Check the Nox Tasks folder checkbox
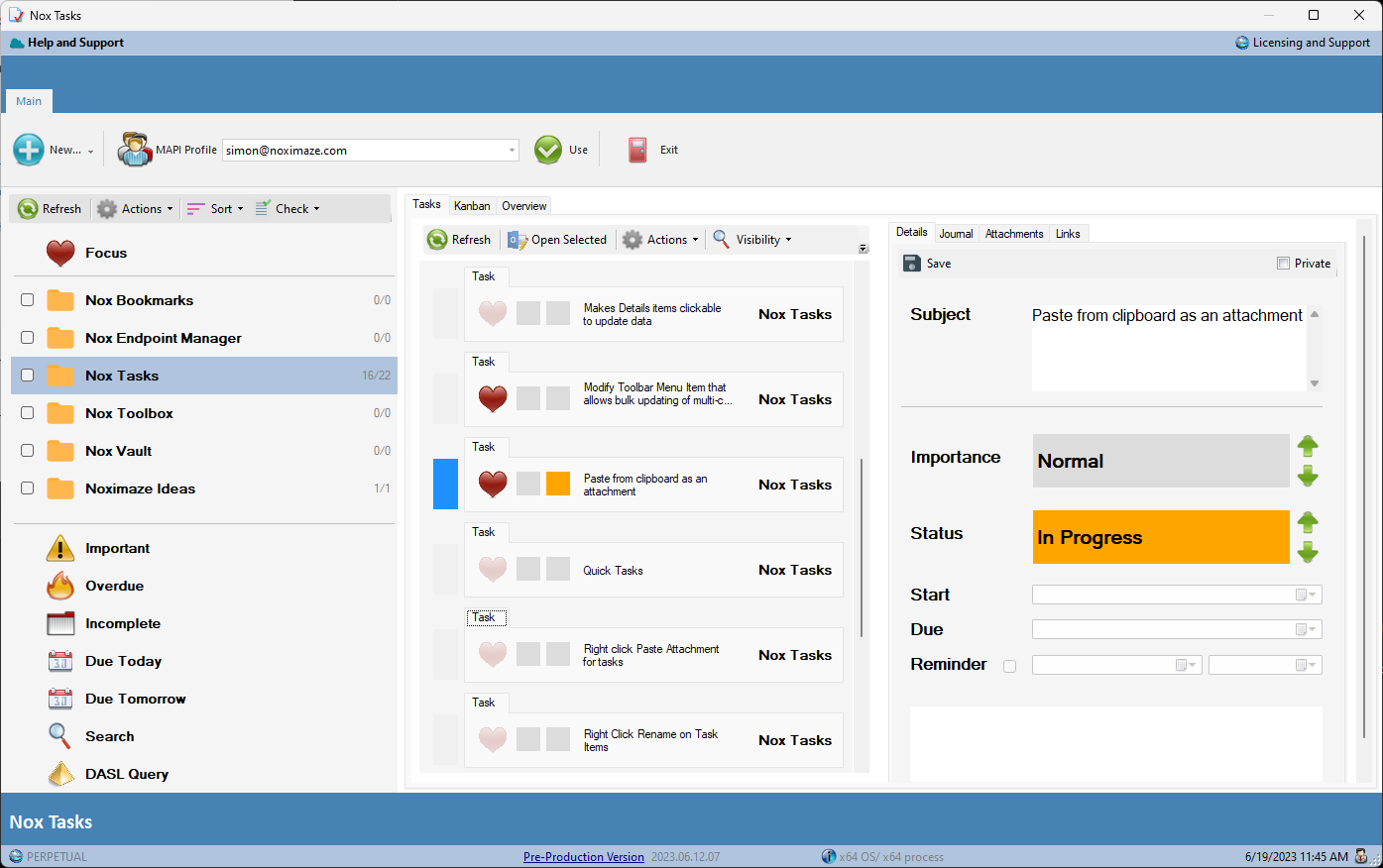Viewport: 1383px width, 868px height. click(x=28, y=376)
